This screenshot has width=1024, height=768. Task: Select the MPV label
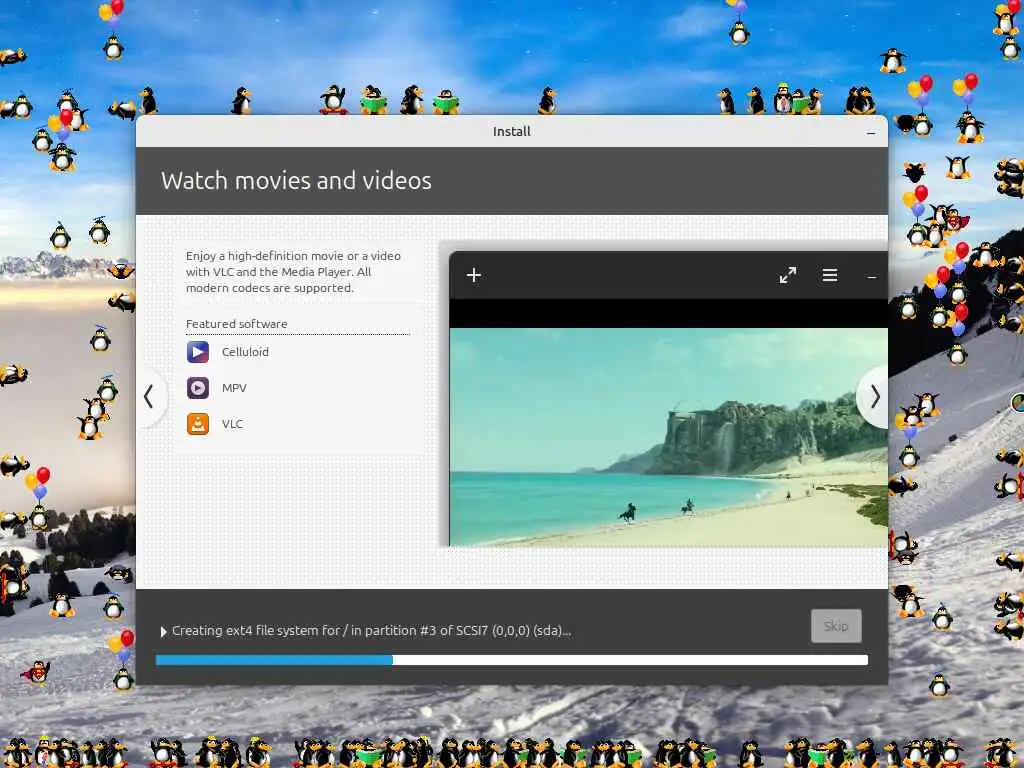click(x=234, y=388)
